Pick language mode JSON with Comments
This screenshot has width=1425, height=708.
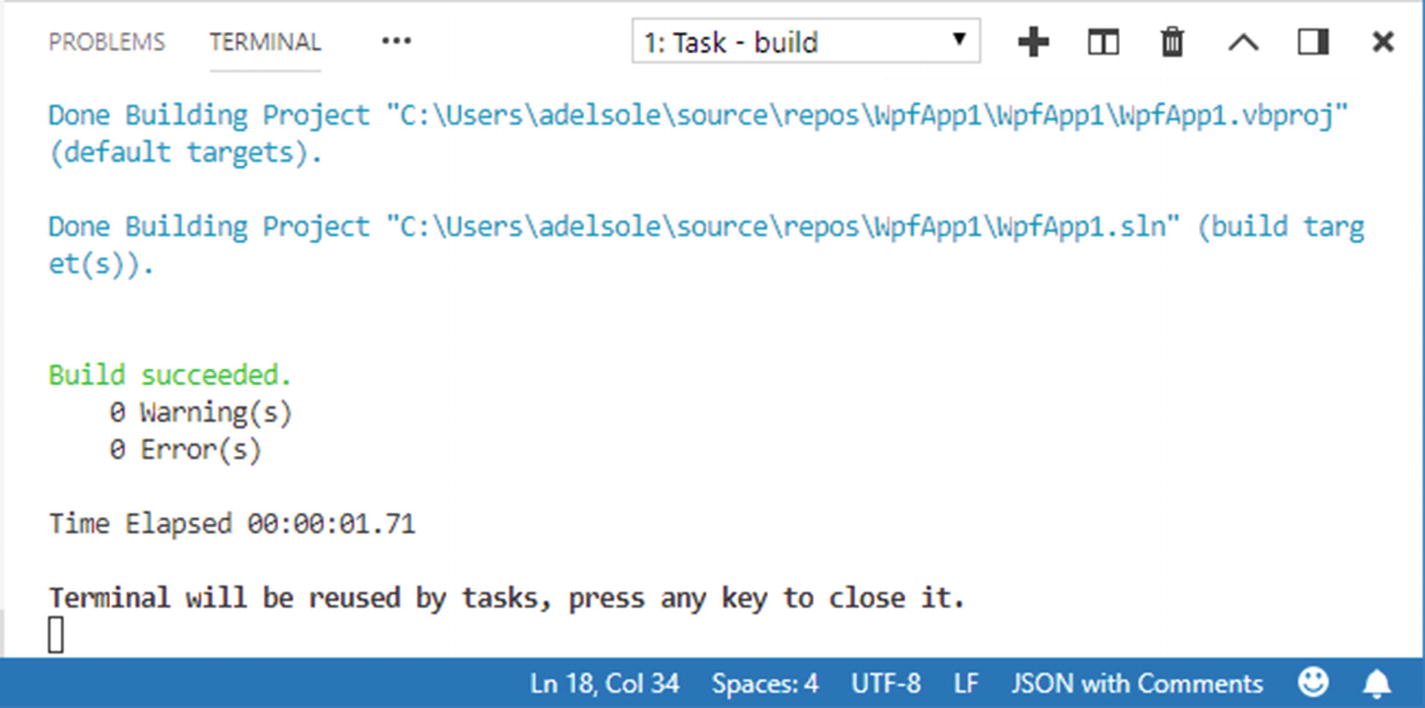click(x=1137, y=684)
